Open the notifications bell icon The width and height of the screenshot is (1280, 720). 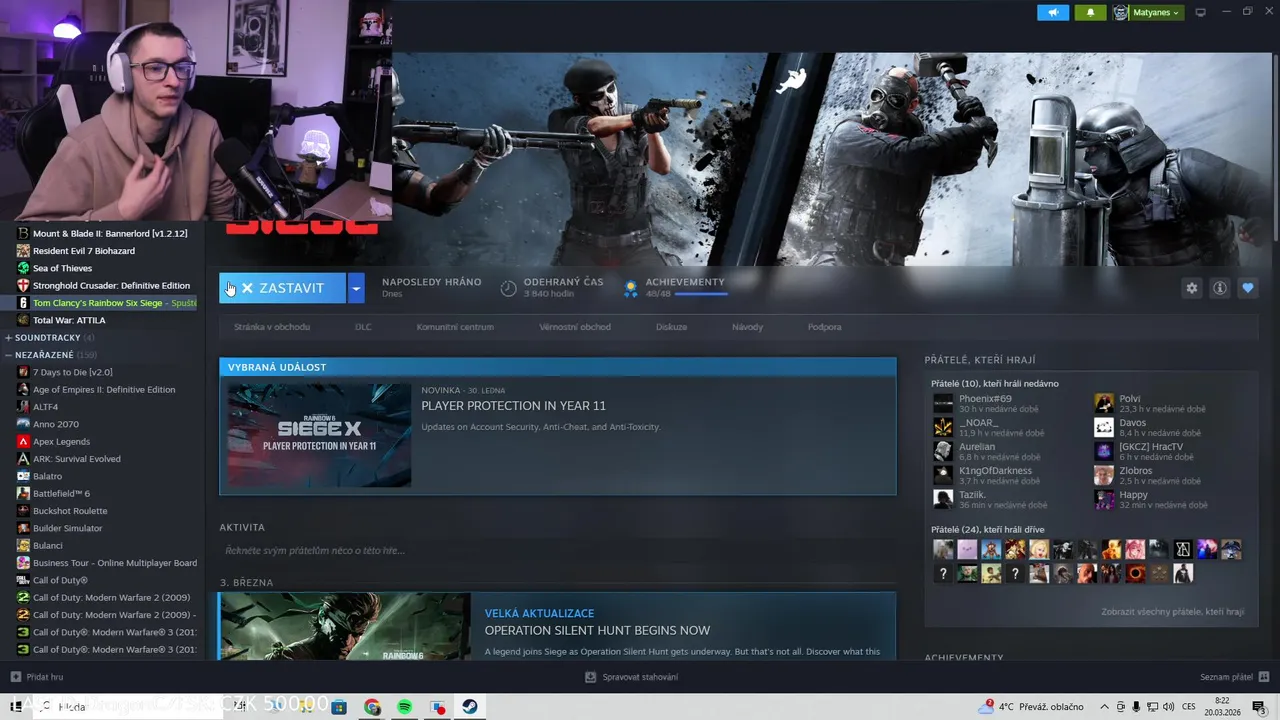click(1090, 12)
